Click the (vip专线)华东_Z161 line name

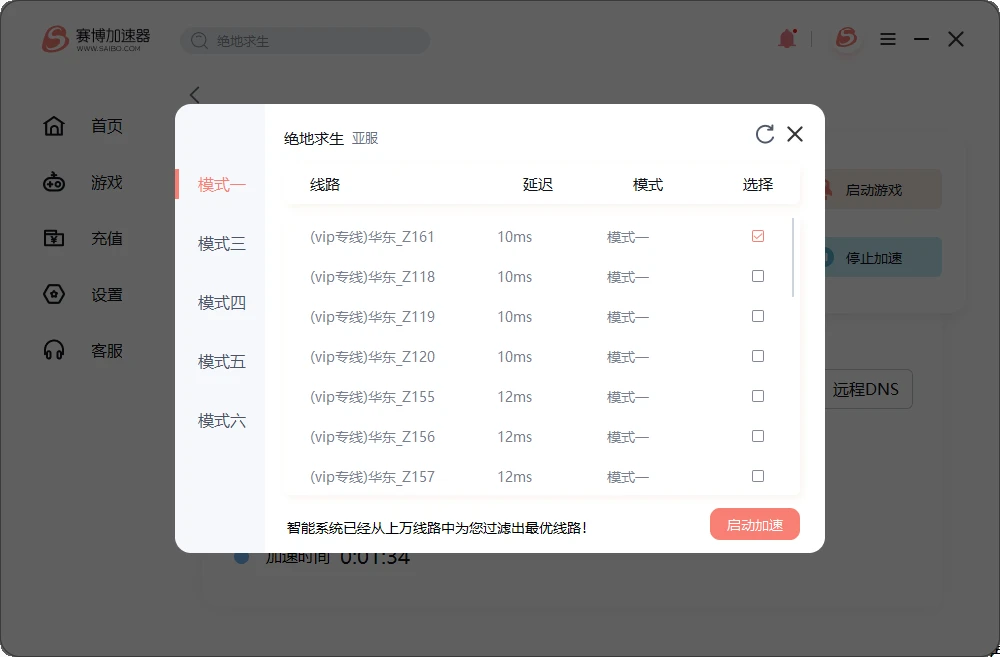point(372,237)
